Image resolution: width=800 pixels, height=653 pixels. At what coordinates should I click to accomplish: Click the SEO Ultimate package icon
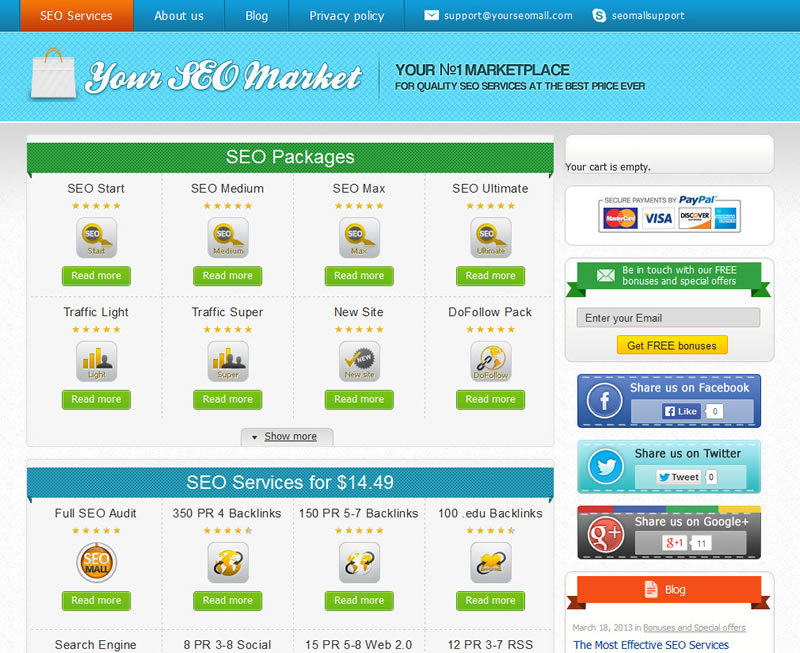(490, 238)
